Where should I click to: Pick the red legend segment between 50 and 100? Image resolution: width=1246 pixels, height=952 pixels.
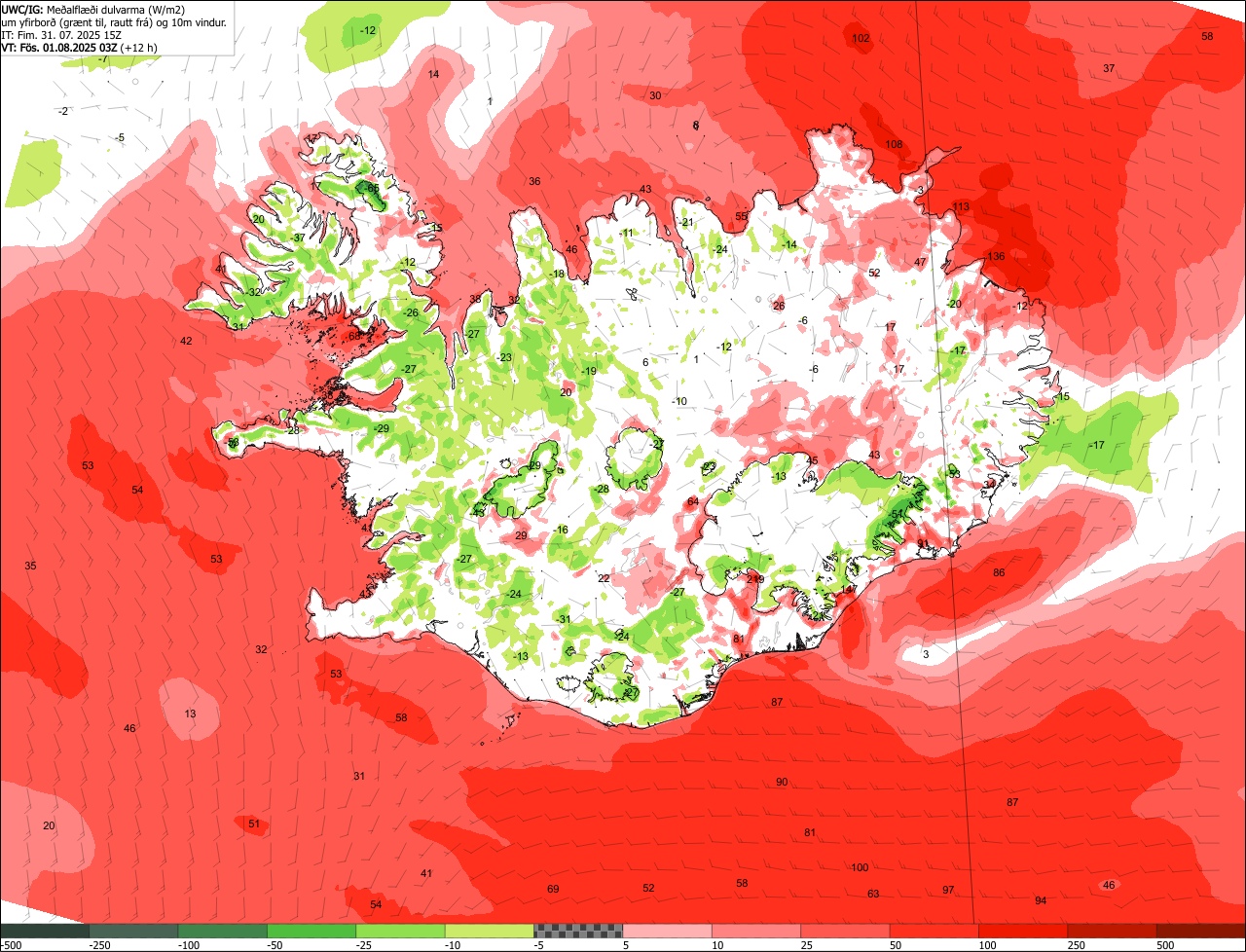click(x=934, y=932)
